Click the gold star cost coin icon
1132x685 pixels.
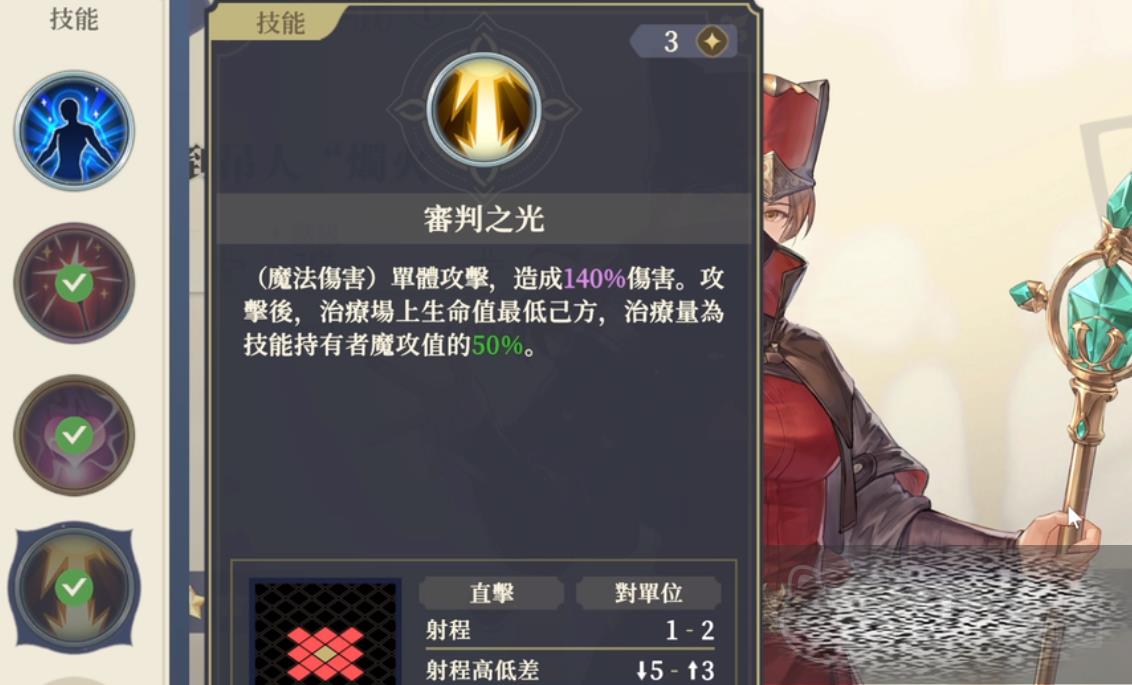click(712, 41)
